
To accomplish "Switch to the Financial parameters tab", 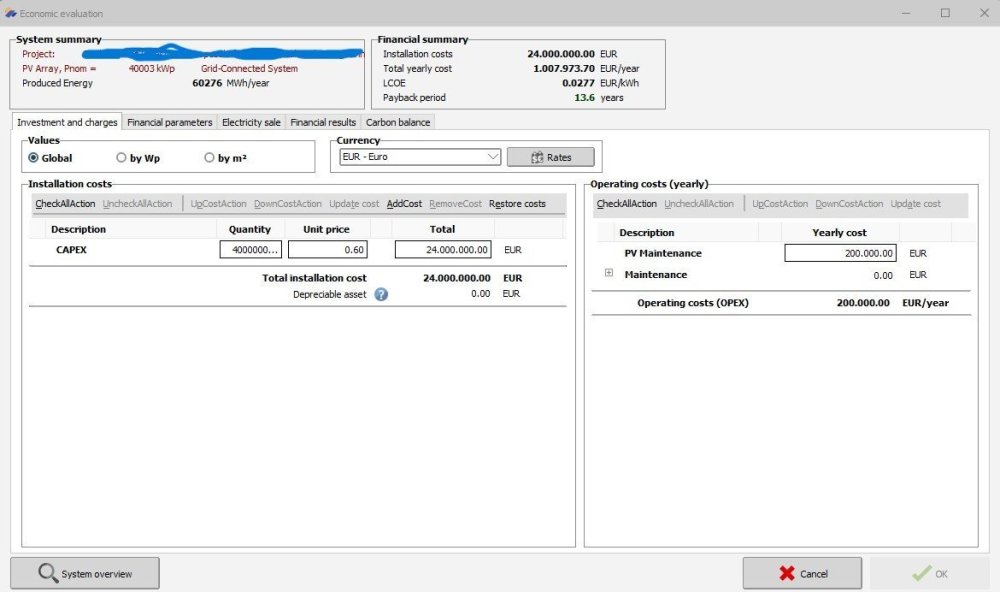I will tap(169, 122).
